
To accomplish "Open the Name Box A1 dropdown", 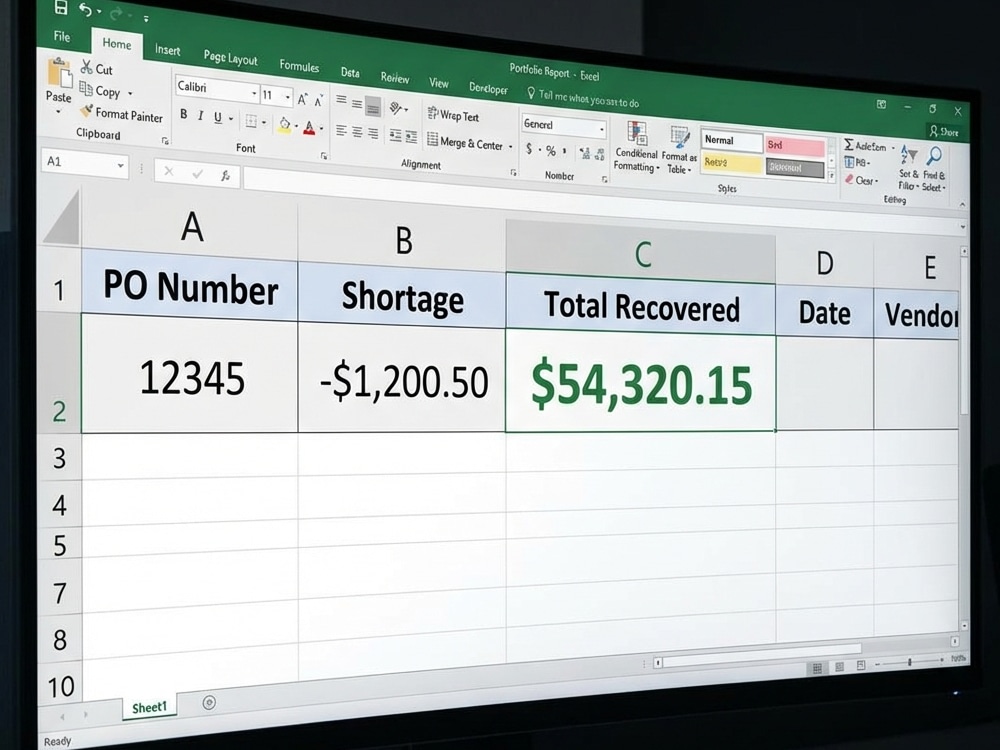I will 120,166.
